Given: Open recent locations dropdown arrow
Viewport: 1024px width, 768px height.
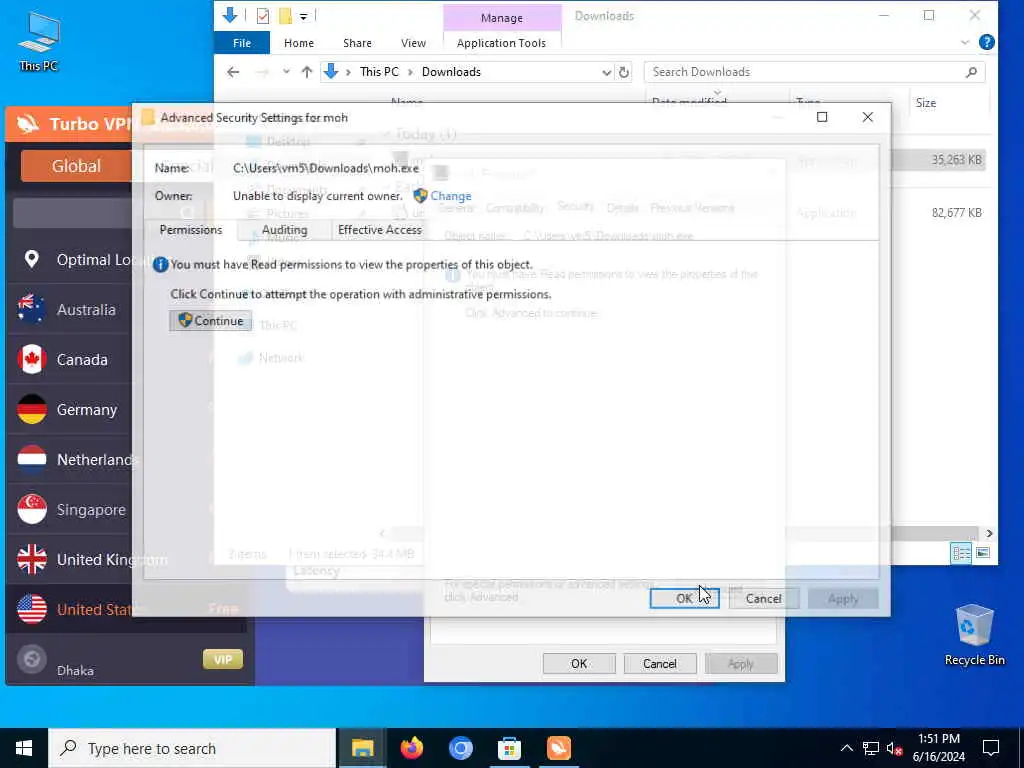Looking at the screenshot, I should [286, 72].
